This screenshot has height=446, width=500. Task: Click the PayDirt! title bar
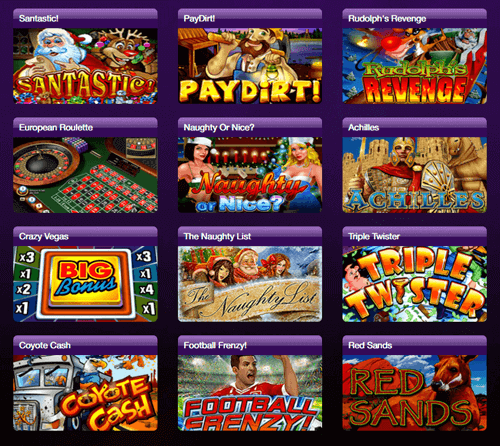(250, 18)
